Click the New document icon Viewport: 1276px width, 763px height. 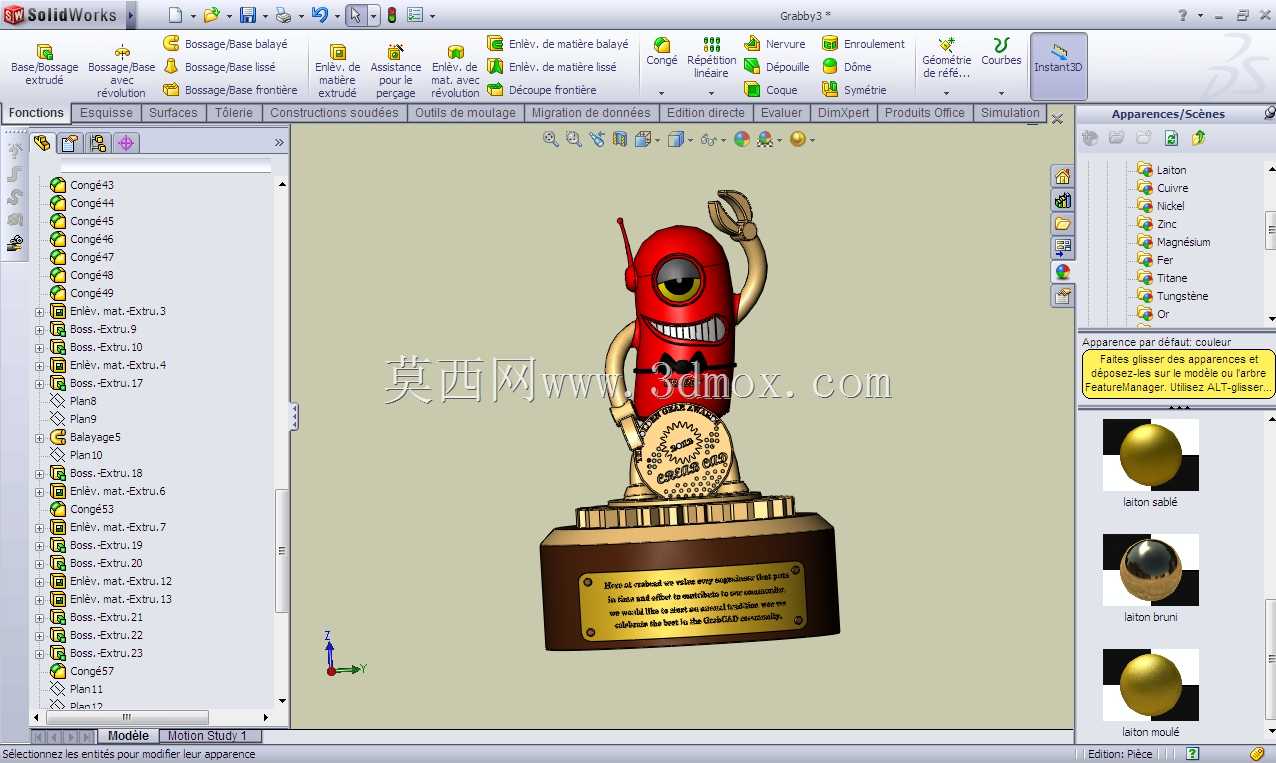[175, 16]
